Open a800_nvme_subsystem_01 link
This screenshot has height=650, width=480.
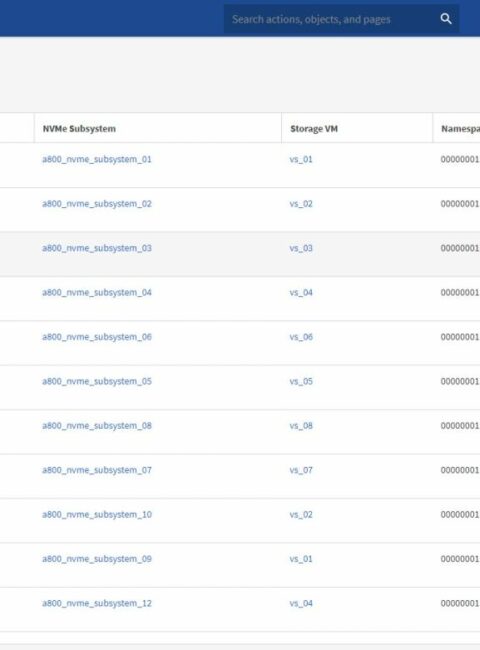(97, 159)
